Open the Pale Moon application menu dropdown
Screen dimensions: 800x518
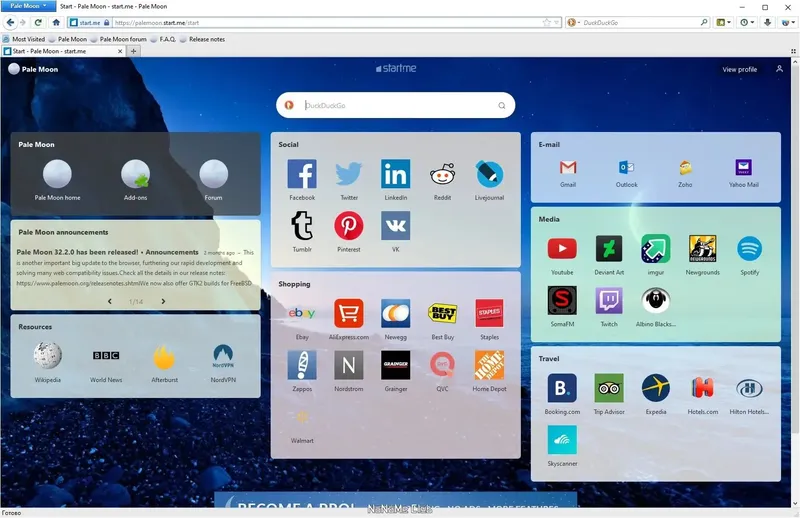pyautogui.click(x=27, y=6)
